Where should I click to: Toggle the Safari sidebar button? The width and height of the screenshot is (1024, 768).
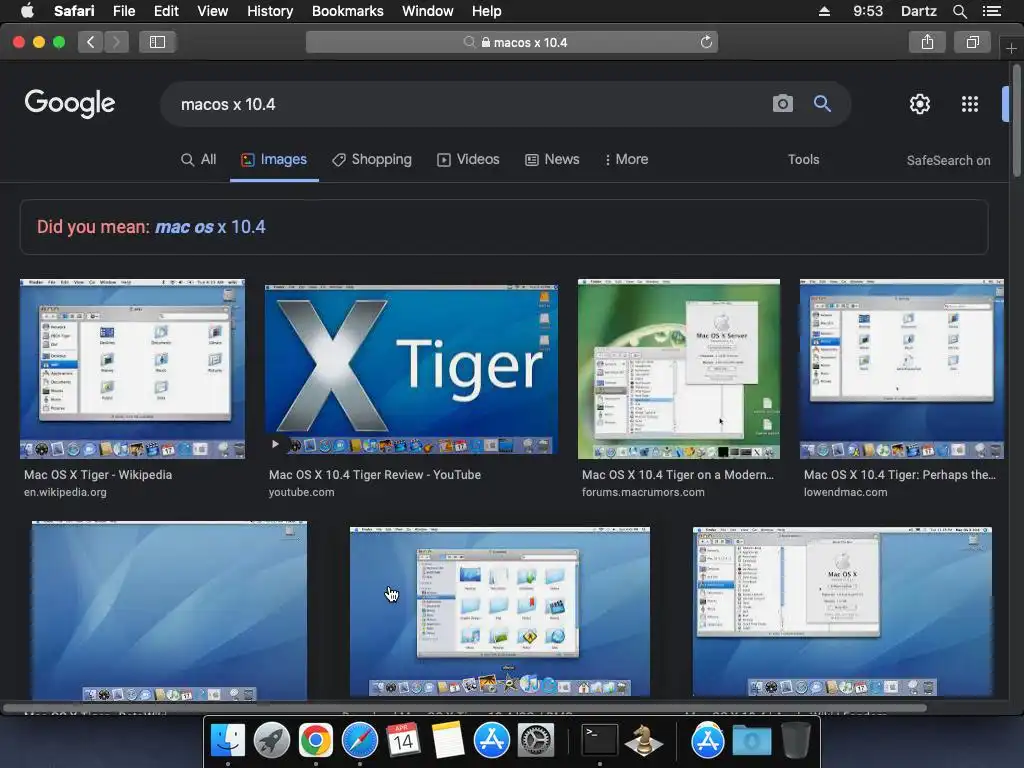tap(157, 42)
